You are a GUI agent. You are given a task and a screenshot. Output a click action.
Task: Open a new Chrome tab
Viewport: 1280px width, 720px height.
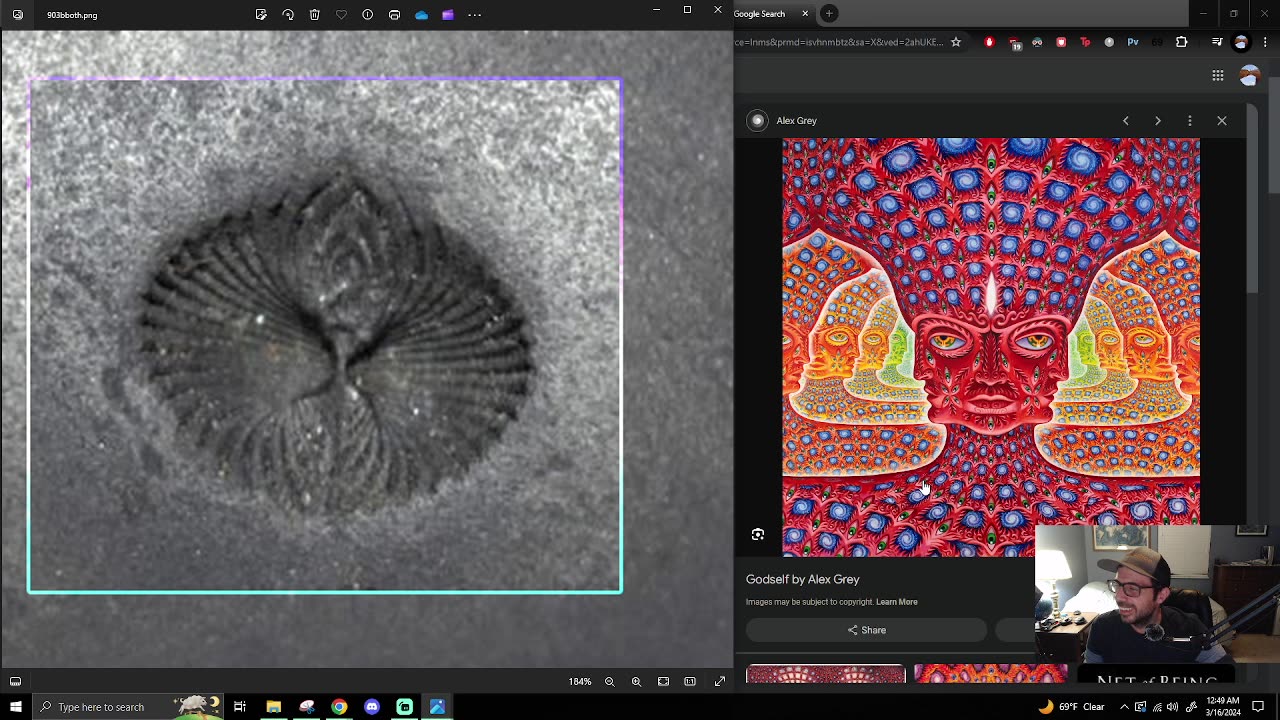click(x=830, y=14)
